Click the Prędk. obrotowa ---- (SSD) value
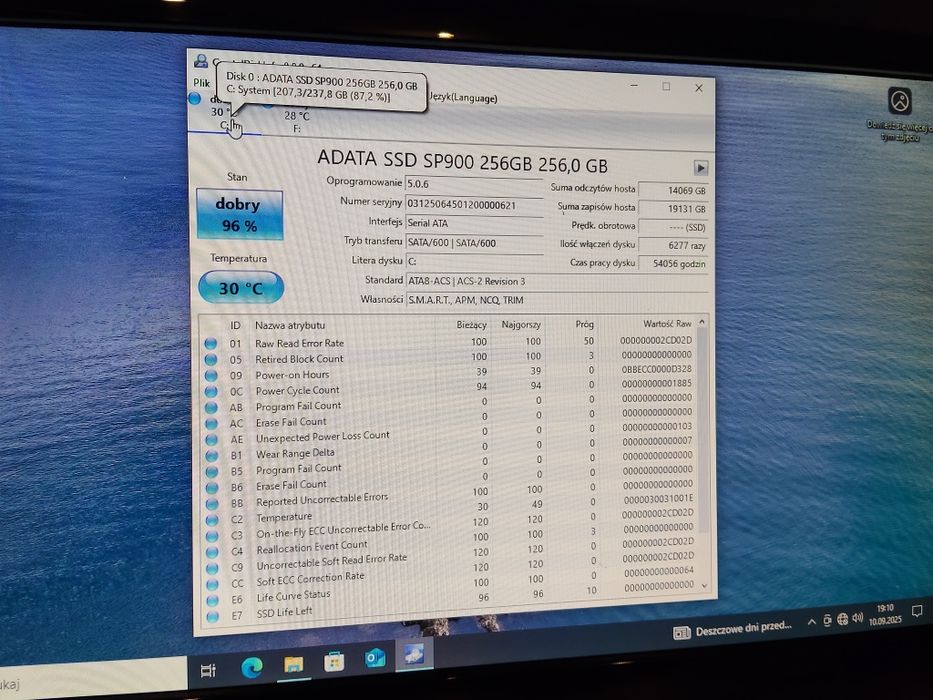Image resolution: width=933 pixels, height=700 pixels. 673,227
